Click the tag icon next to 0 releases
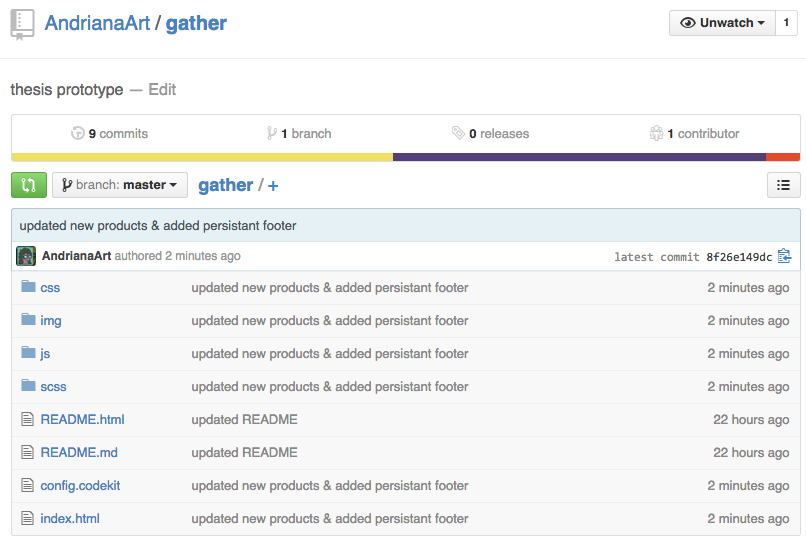This screenshot has height=544, width=806. coord(458,133)
